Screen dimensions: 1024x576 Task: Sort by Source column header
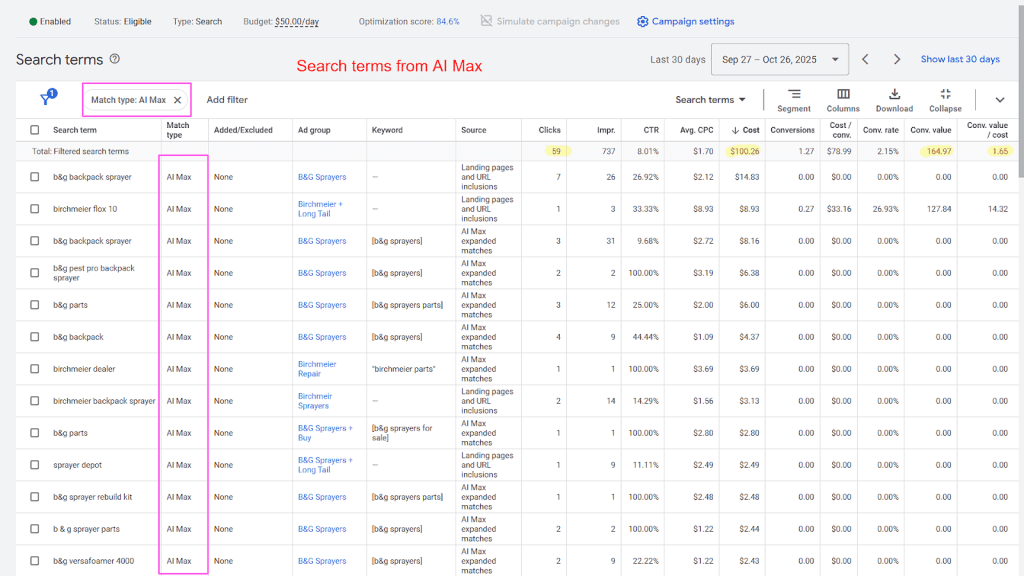pos(473,130)
